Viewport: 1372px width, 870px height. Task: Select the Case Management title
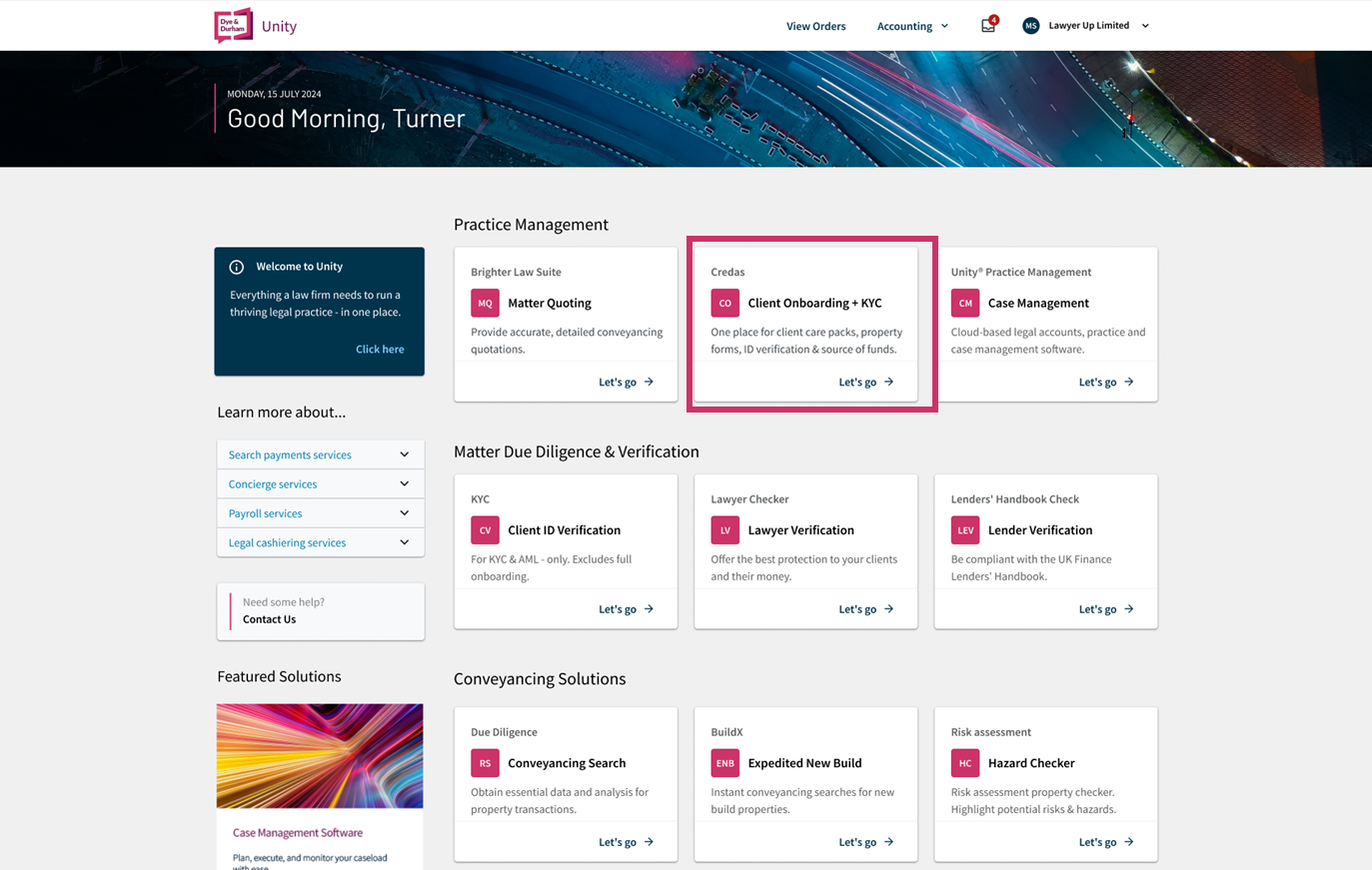[x=1038, y=303]
